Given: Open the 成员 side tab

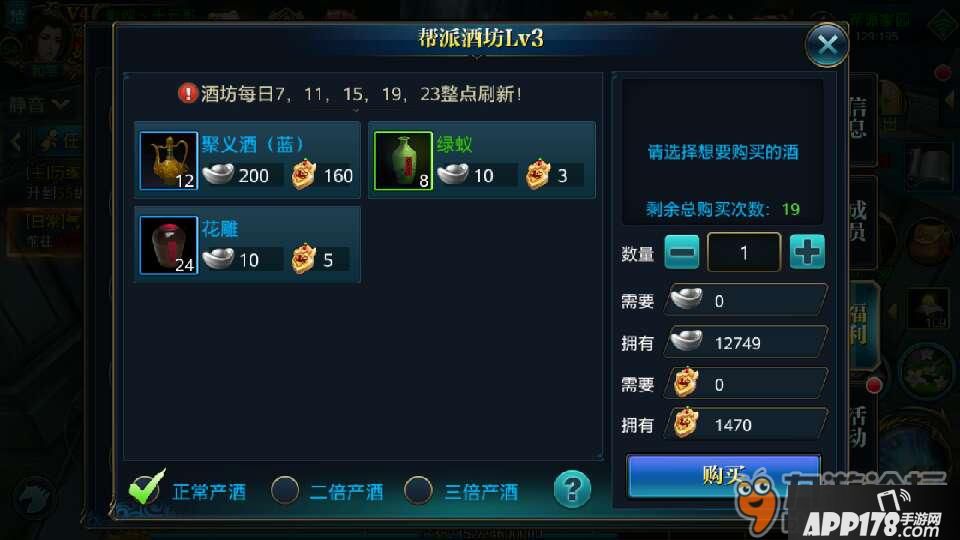Looking at the screenshot, I should pyautogui.click(x=860, y=222).
